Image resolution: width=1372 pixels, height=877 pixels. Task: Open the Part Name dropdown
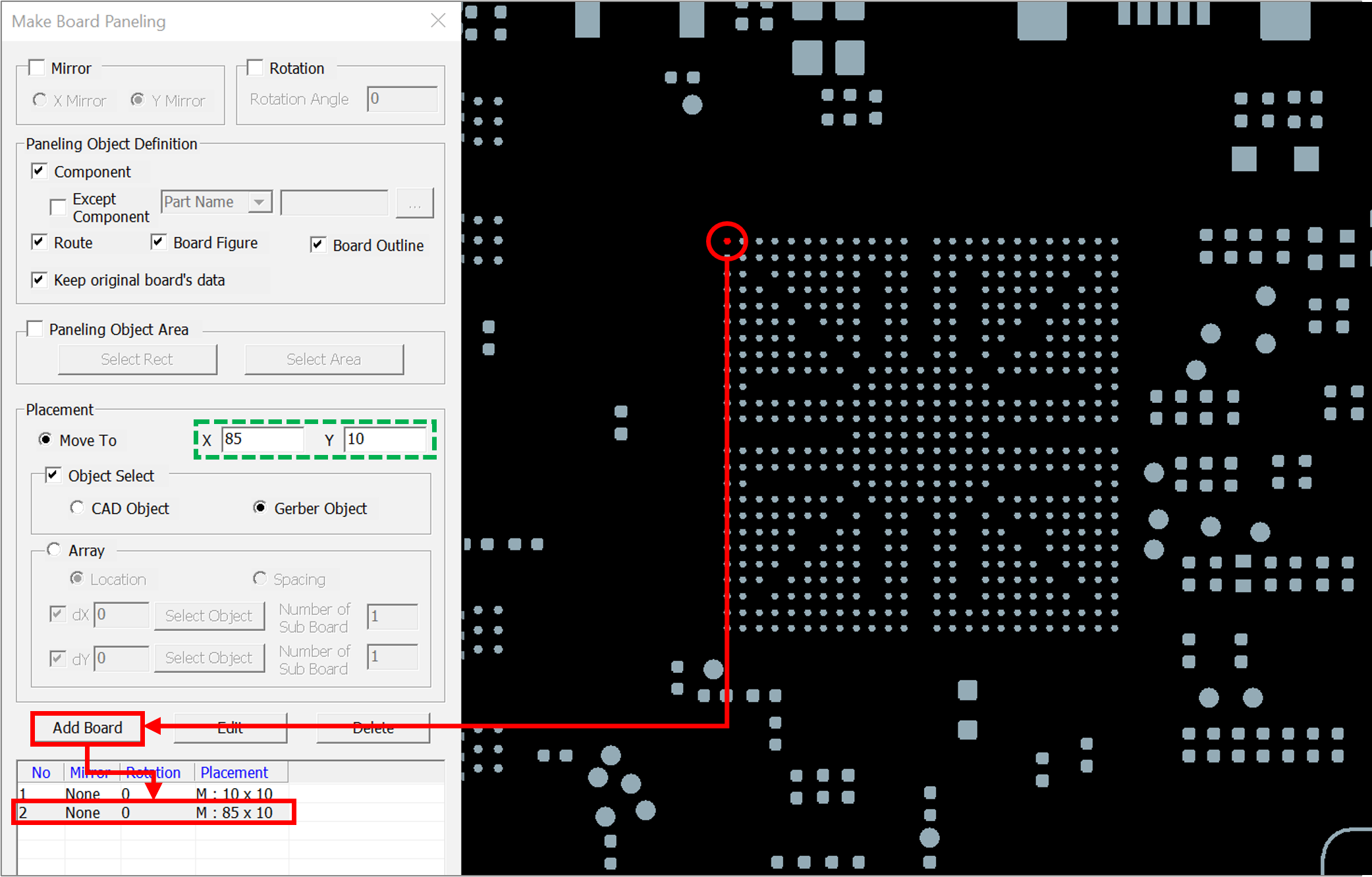point(260,201)
